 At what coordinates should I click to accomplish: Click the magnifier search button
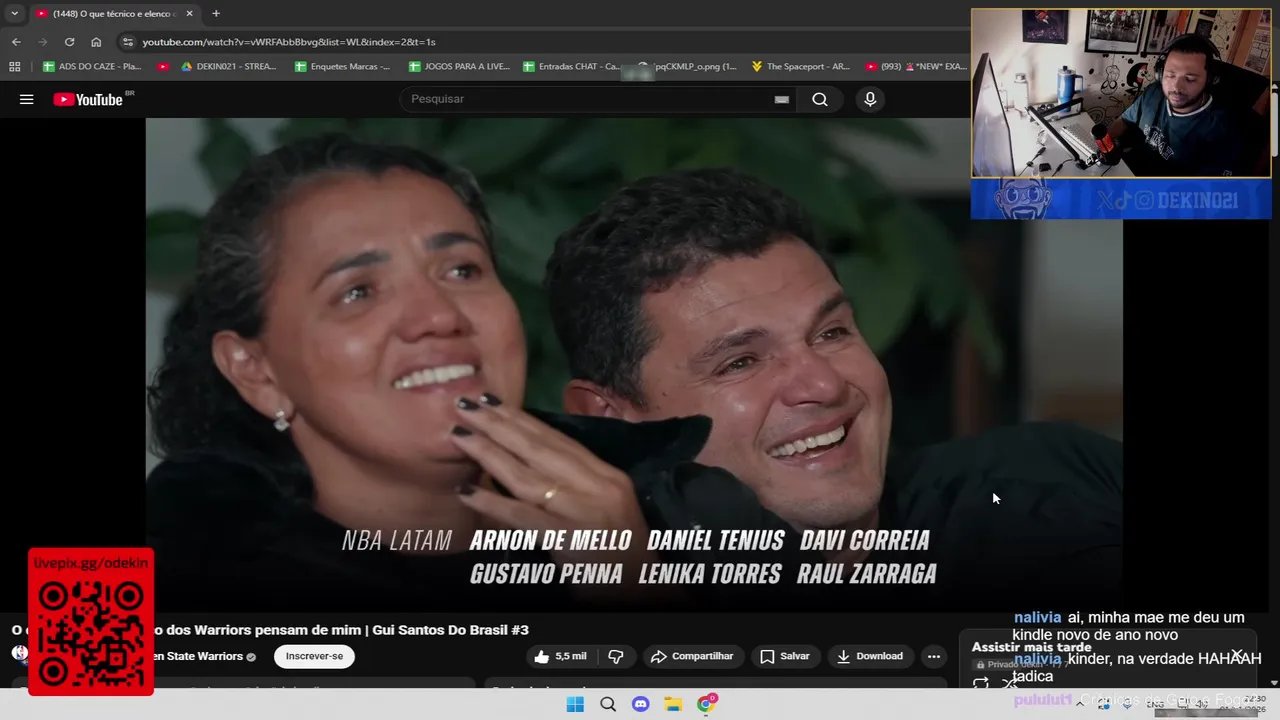point(820,99)
